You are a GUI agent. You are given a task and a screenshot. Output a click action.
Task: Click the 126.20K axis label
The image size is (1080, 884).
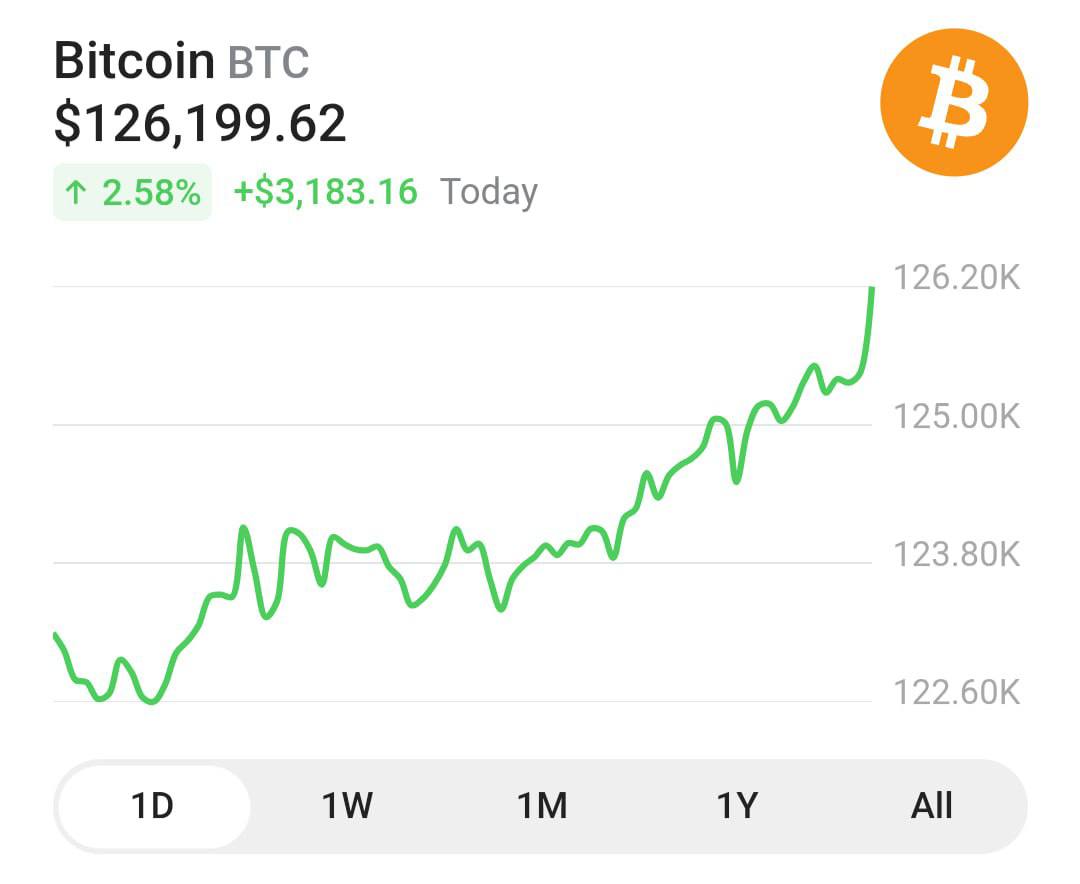coord(956,277)
